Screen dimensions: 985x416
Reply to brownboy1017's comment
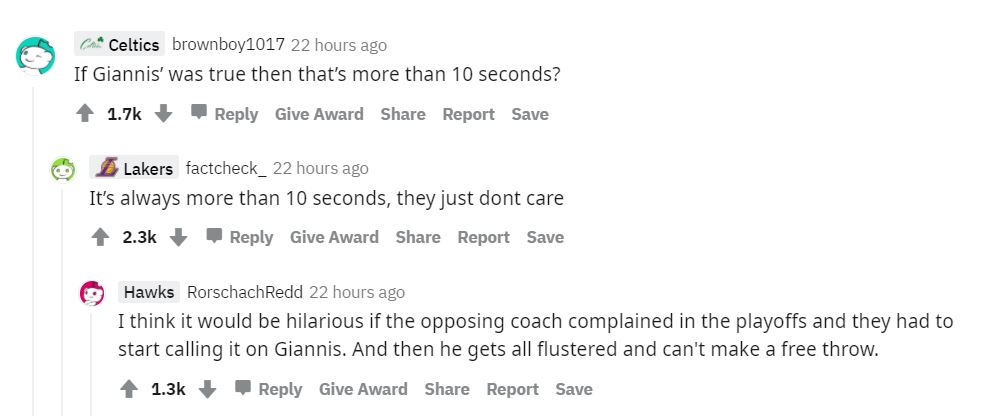[225, 114]
